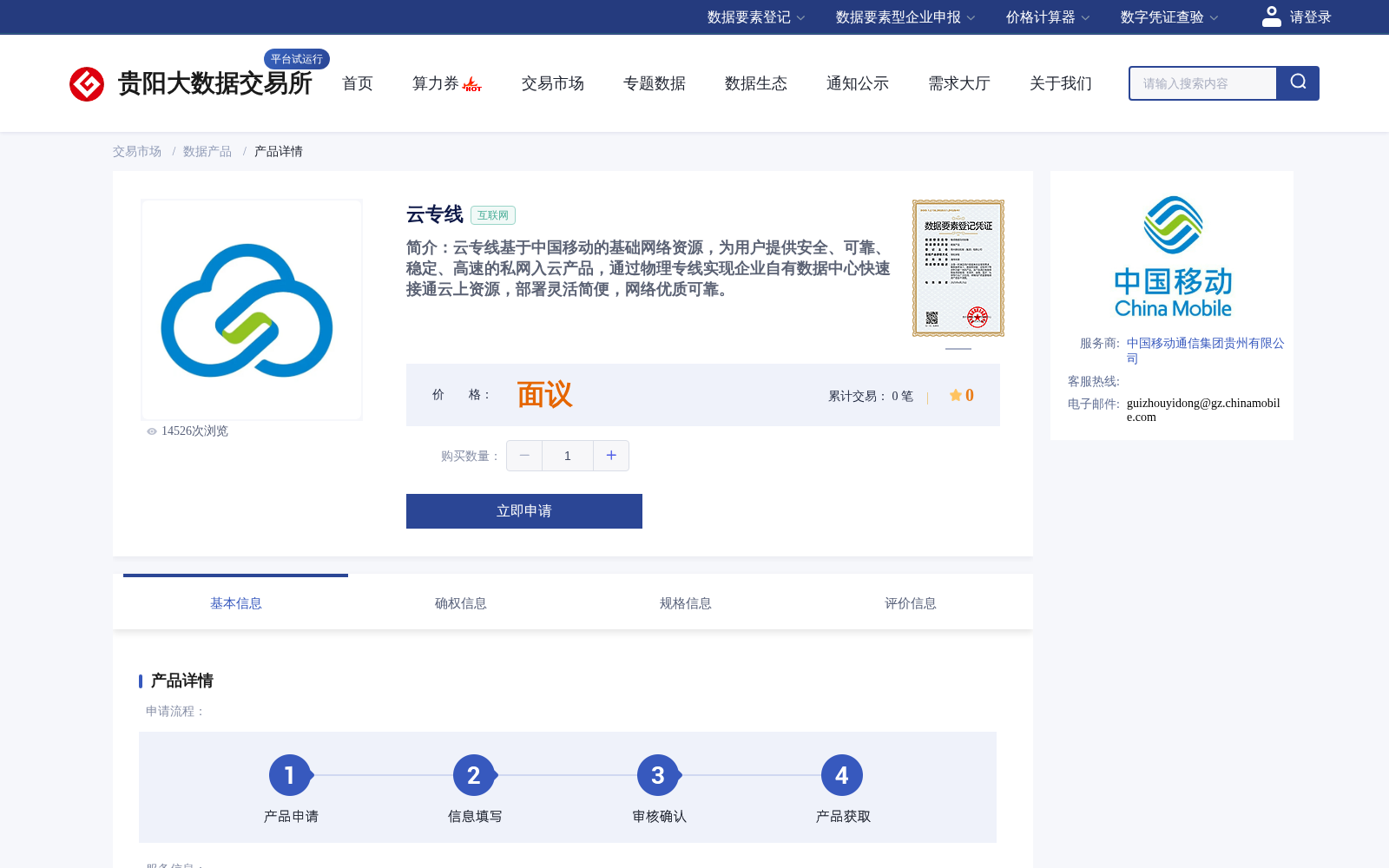The height and width of the screenshot is (868, 1389).
Task: Click the 累计交易 0笔 text
Action: 871,396
